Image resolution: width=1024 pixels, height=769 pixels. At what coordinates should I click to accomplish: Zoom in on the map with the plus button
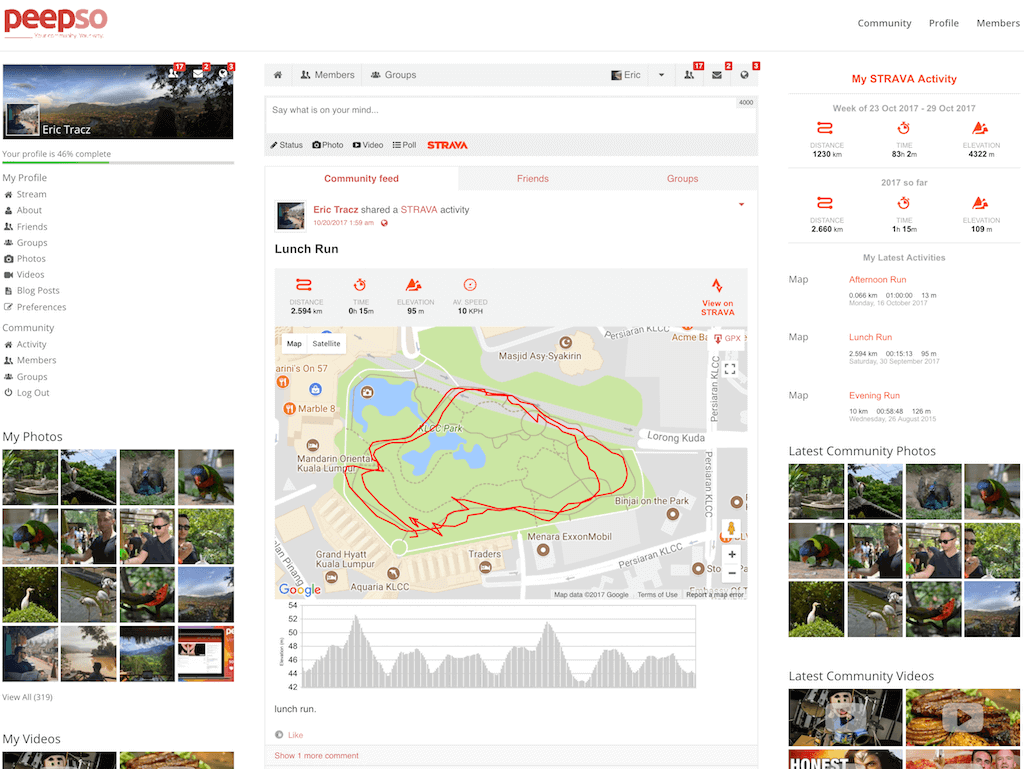click(x=732, y=555)
